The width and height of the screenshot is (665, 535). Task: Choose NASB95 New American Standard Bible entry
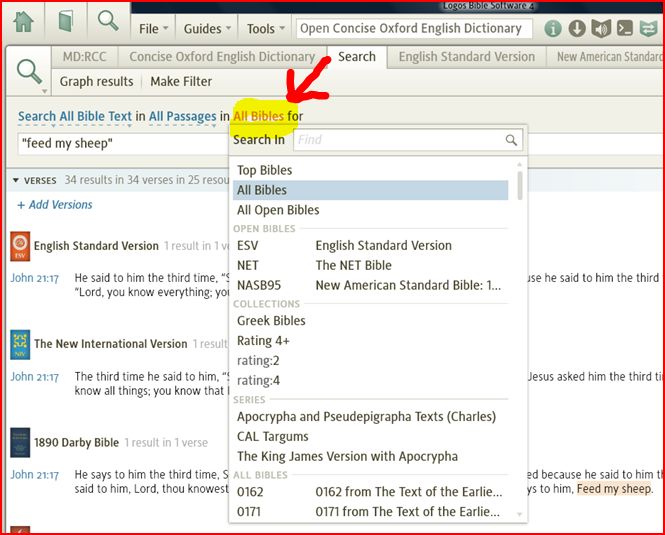tap(370, 286)
